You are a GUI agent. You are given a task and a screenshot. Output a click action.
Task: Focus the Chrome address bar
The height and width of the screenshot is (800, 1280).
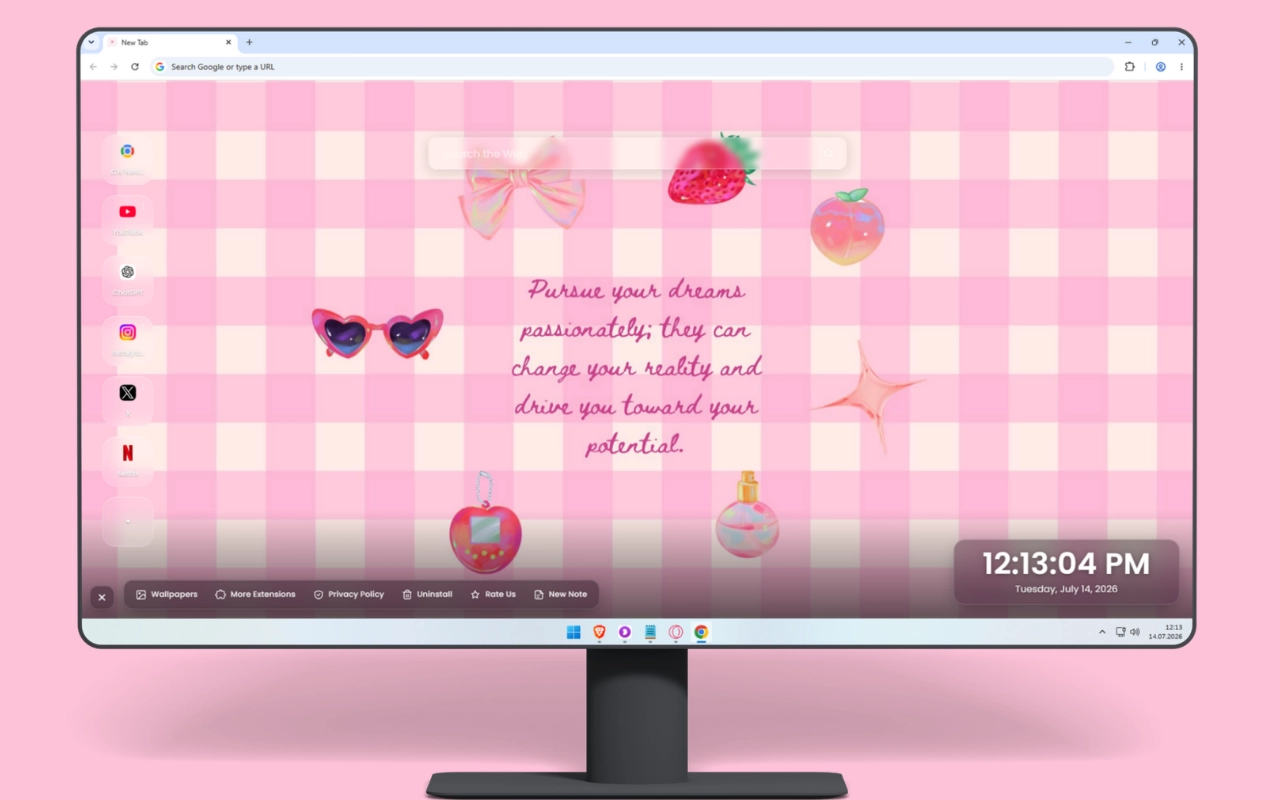632,67
